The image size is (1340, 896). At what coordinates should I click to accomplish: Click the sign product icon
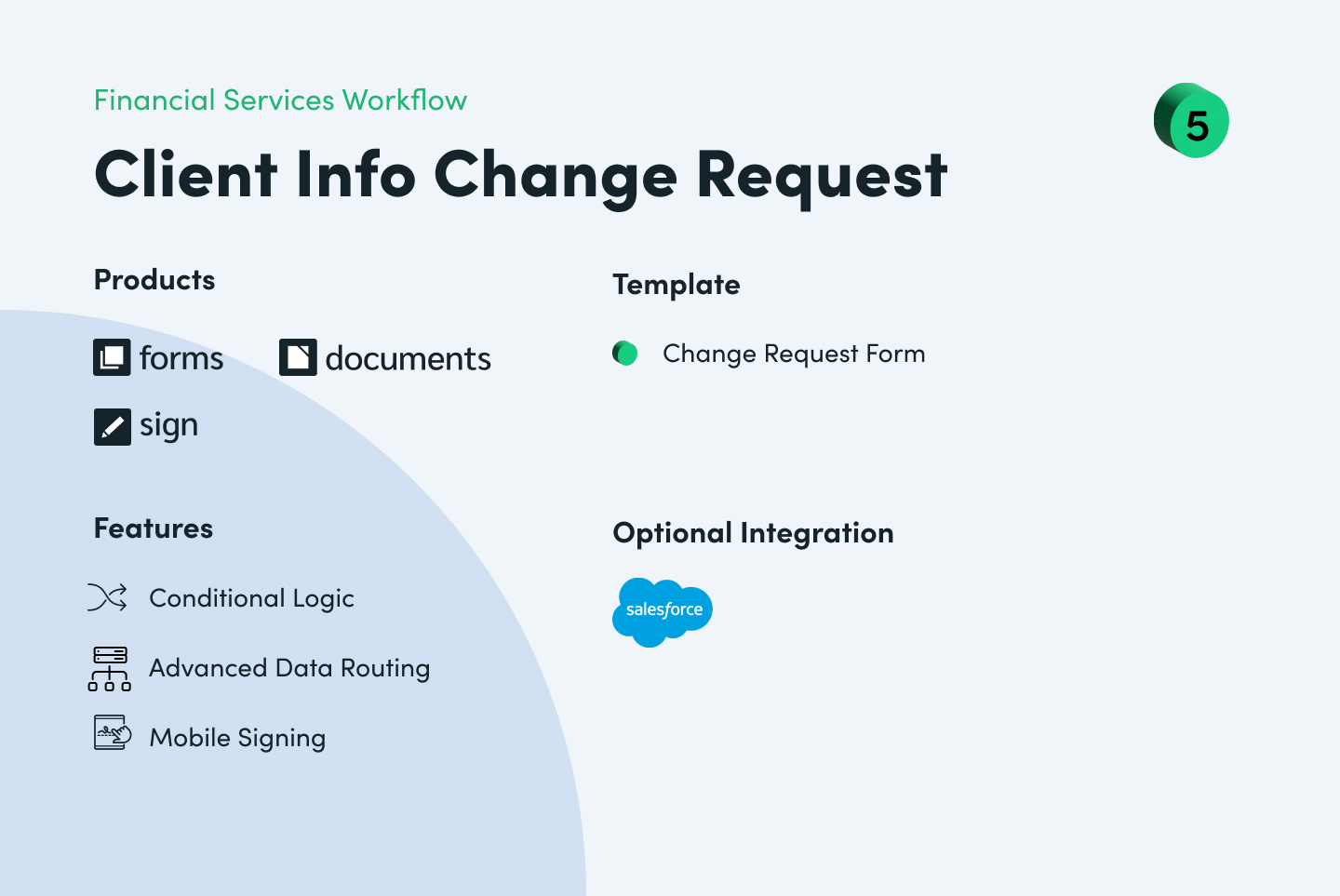pyautogui.click(x=112, y=425)
